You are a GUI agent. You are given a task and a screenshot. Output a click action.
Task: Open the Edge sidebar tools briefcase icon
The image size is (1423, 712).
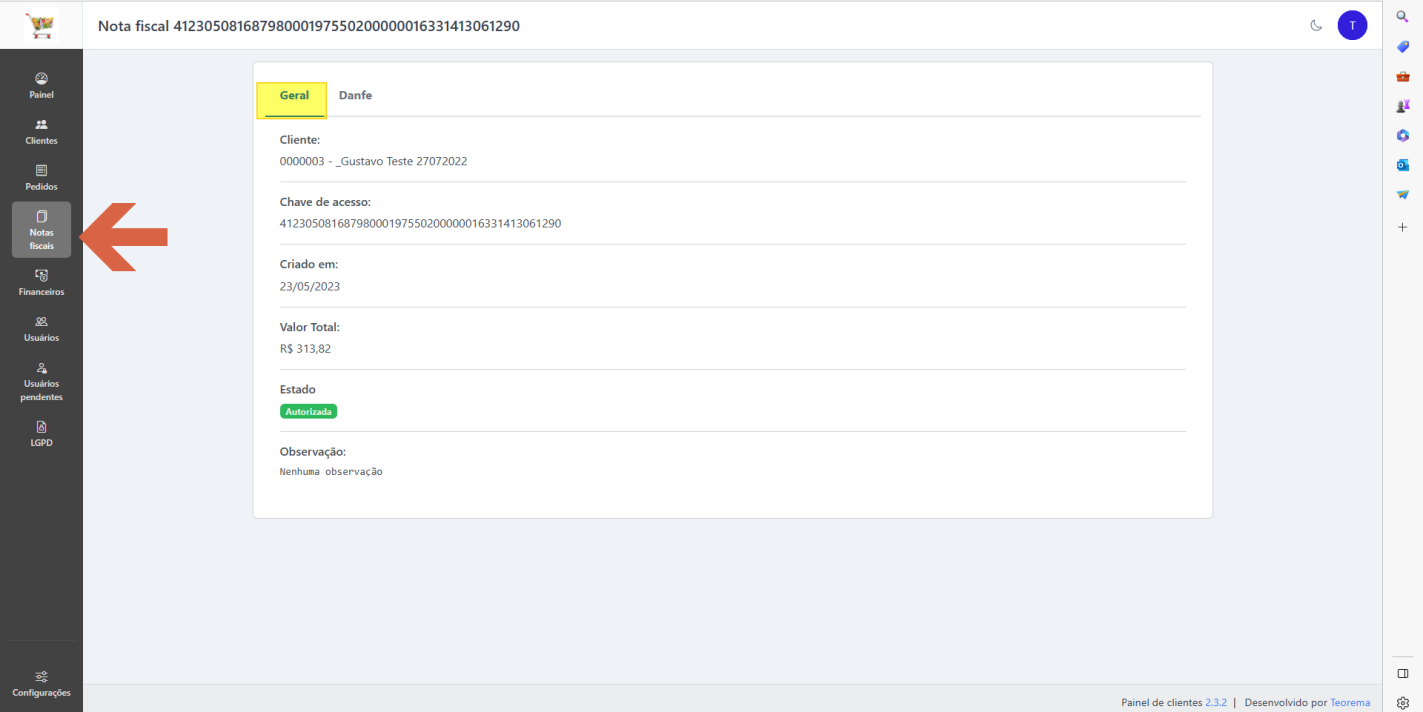(x=1403, y=76)
